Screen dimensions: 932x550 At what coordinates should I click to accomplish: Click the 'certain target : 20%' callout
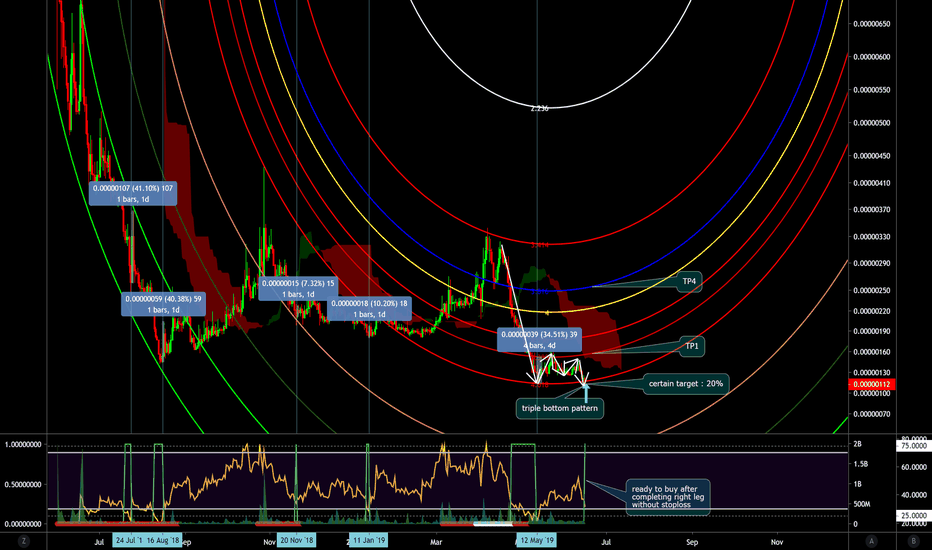(686, 384)
